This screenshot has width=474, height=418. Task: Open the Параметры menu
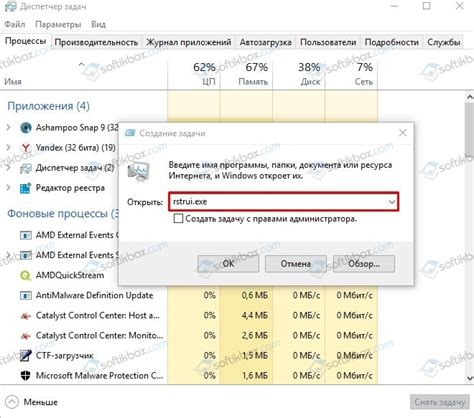(58, 24)
